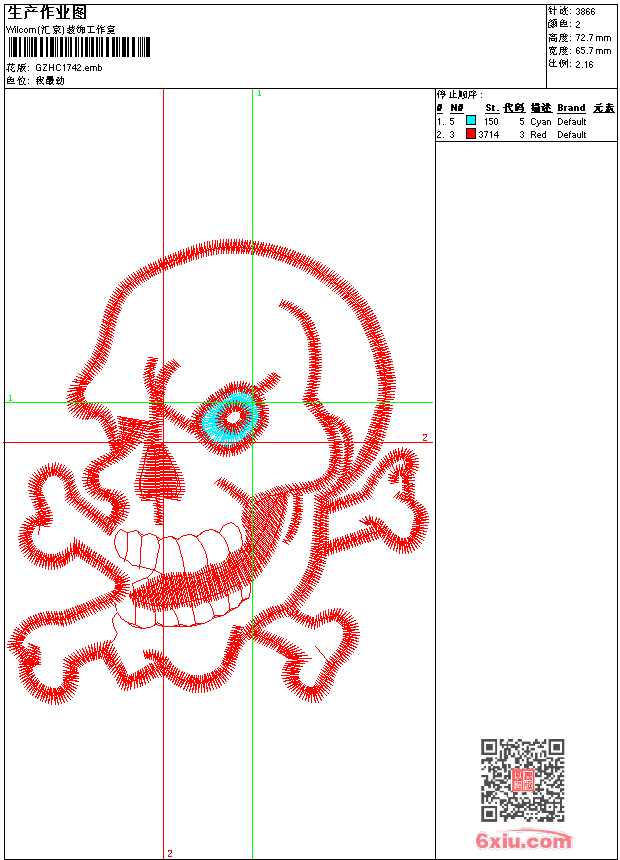The height and width of the screenshot is (860, 620).
Task: Click the "颜色: 2" color count line
Action: [564, 24]
